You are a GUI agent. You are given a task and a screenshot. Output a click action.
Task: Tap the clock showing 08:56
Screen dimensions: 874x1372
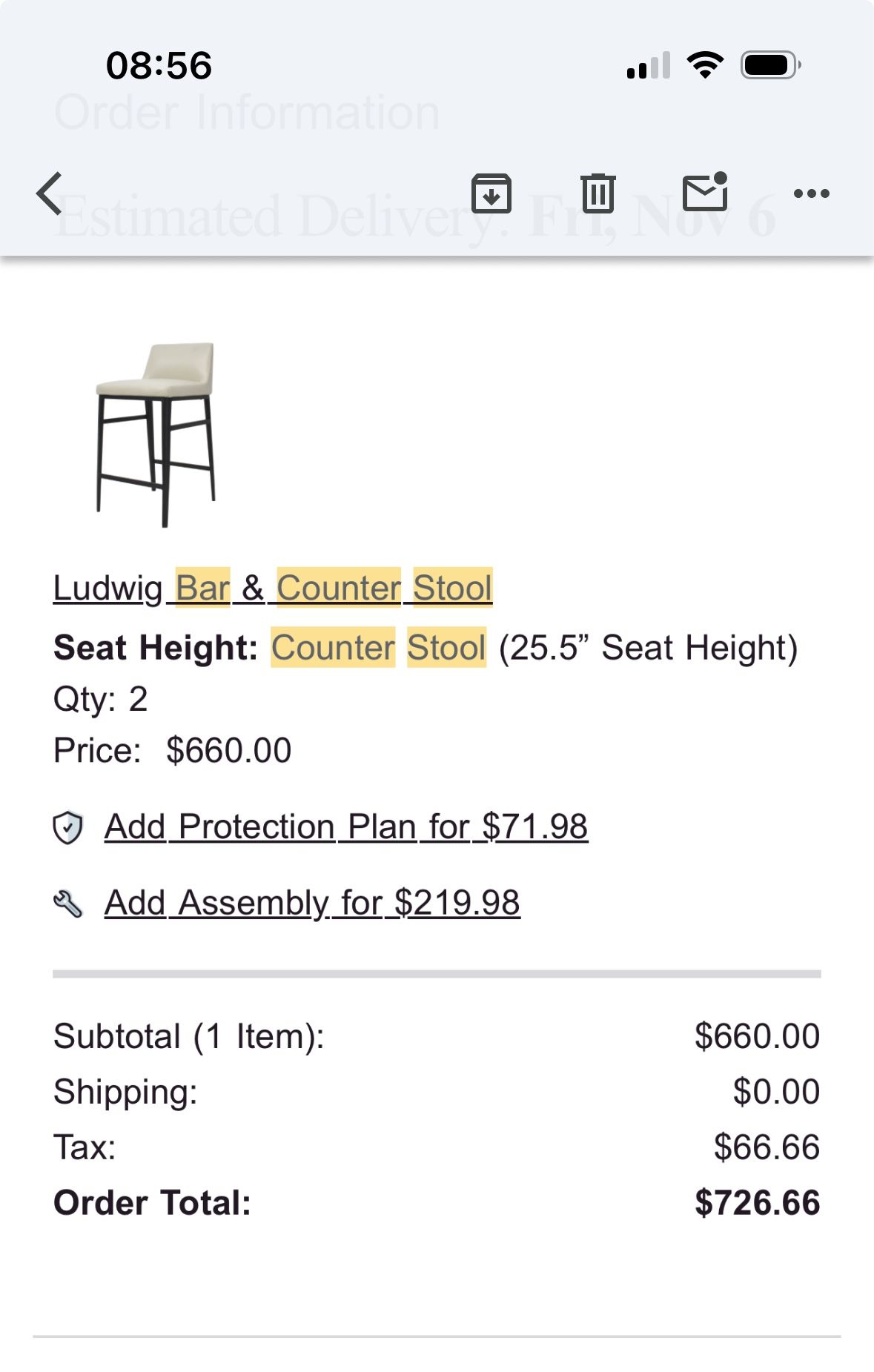tap(158, 65)
